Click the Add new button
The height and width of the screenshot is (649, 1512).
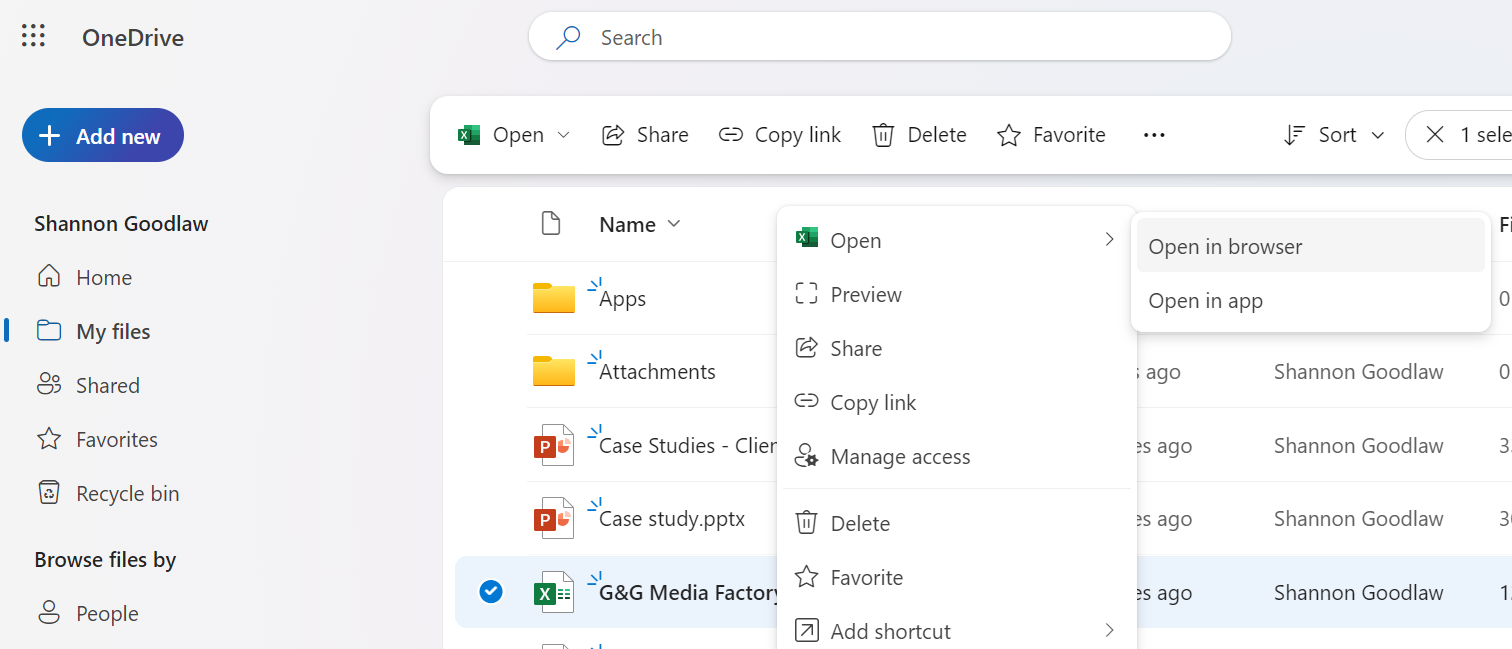pos(102,134)
